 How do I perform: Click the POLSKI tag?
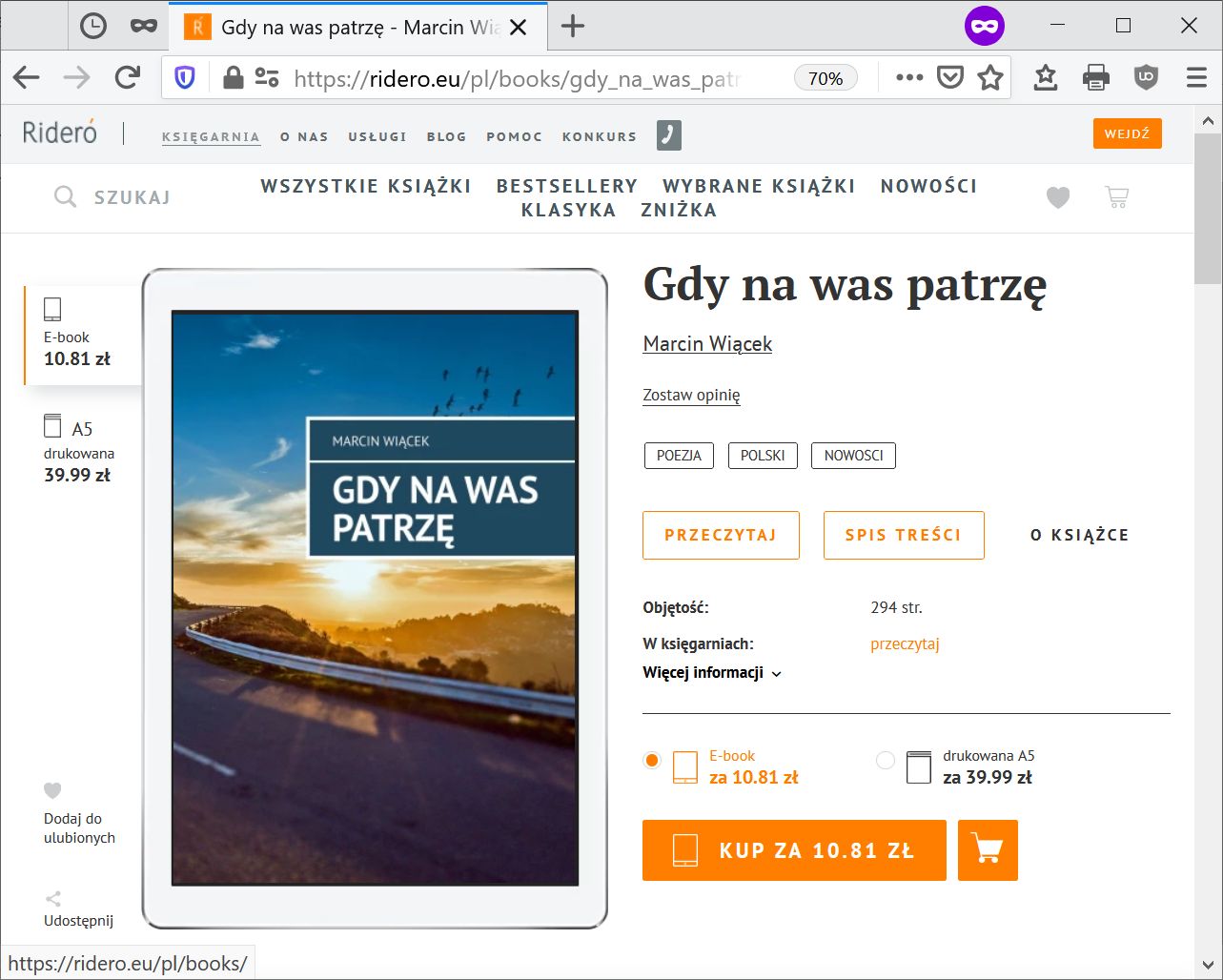click(x=763, y=456)
